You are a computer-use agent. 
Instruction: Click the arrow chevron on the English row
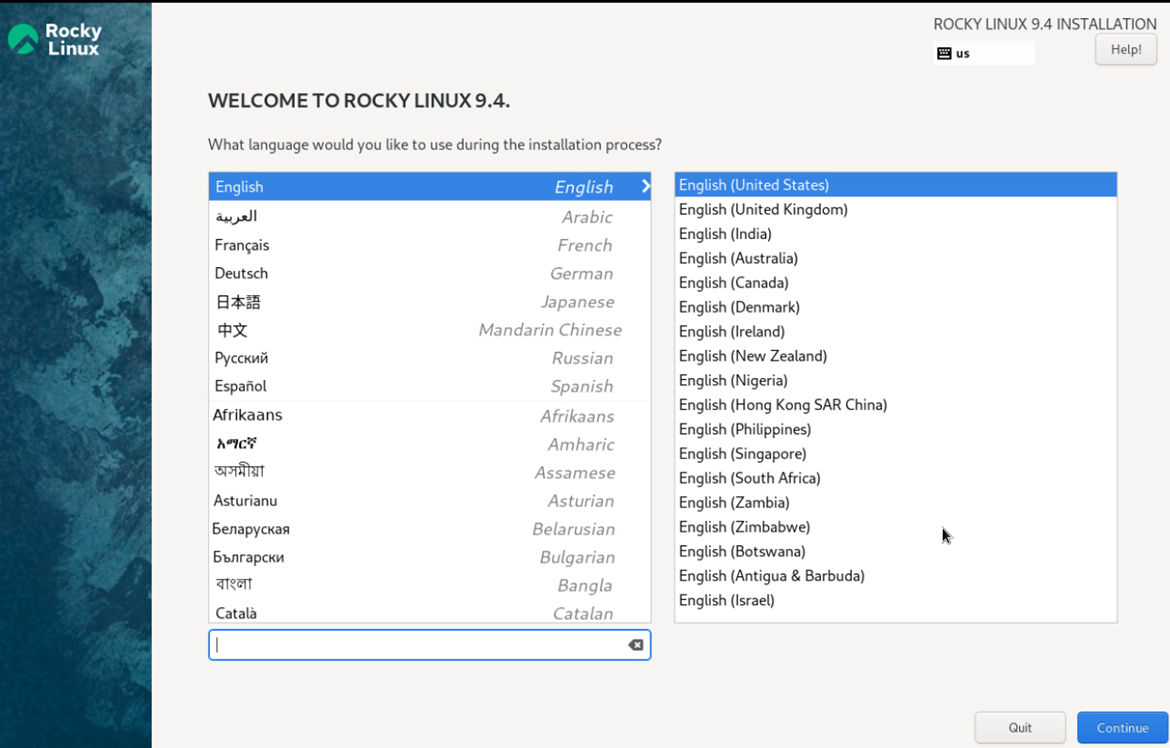[645, 187]
